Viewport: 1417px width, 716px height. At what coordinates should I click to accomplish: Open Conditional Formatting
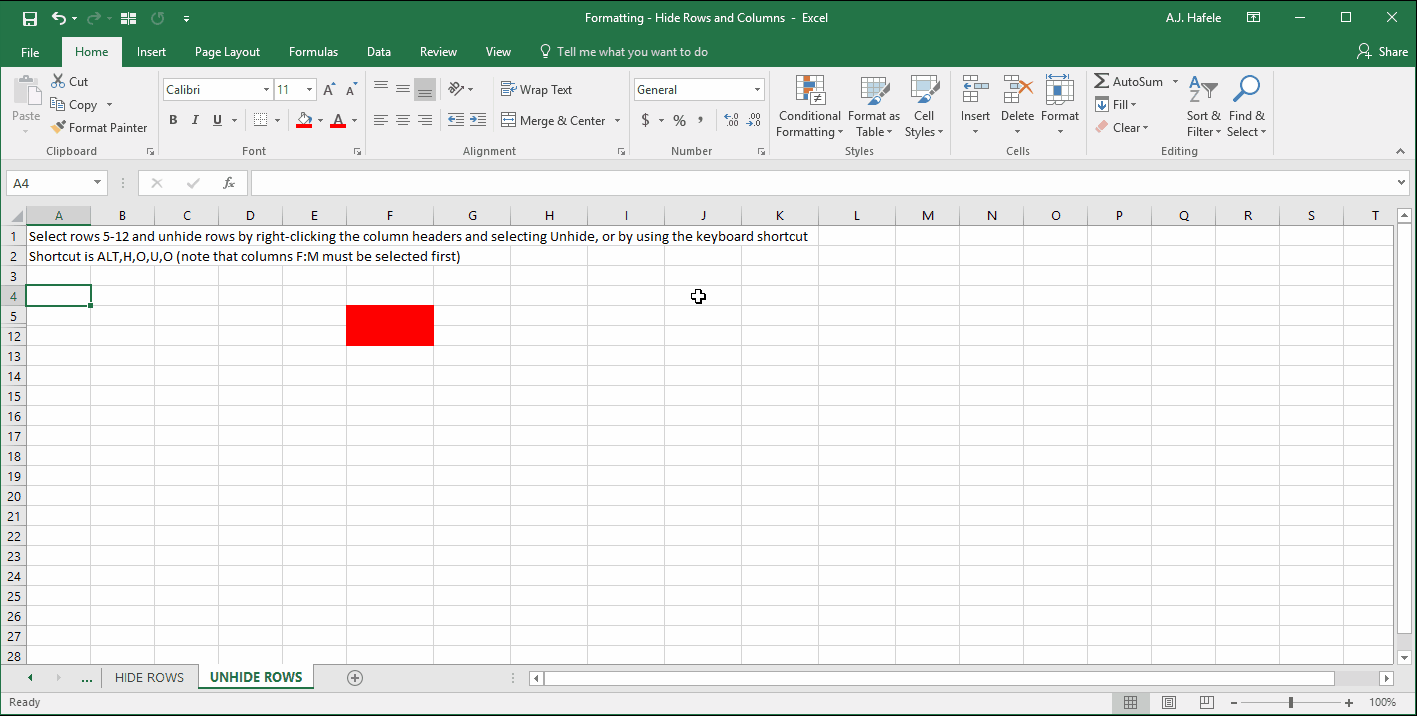[x=810, y=106]
